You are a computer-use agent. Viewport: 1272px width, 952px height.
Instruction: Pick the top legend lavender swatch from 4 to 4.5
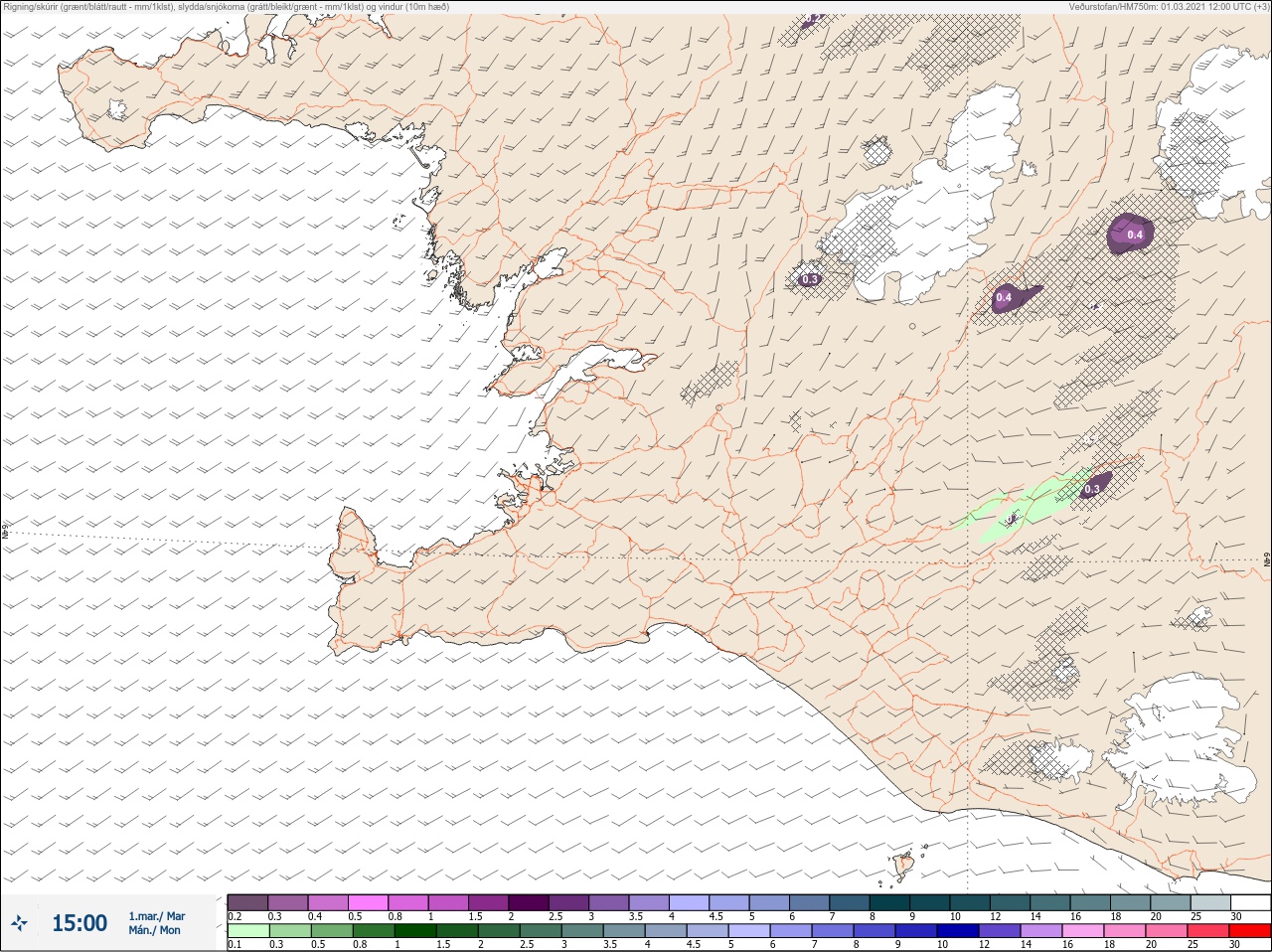coord(690,902)
